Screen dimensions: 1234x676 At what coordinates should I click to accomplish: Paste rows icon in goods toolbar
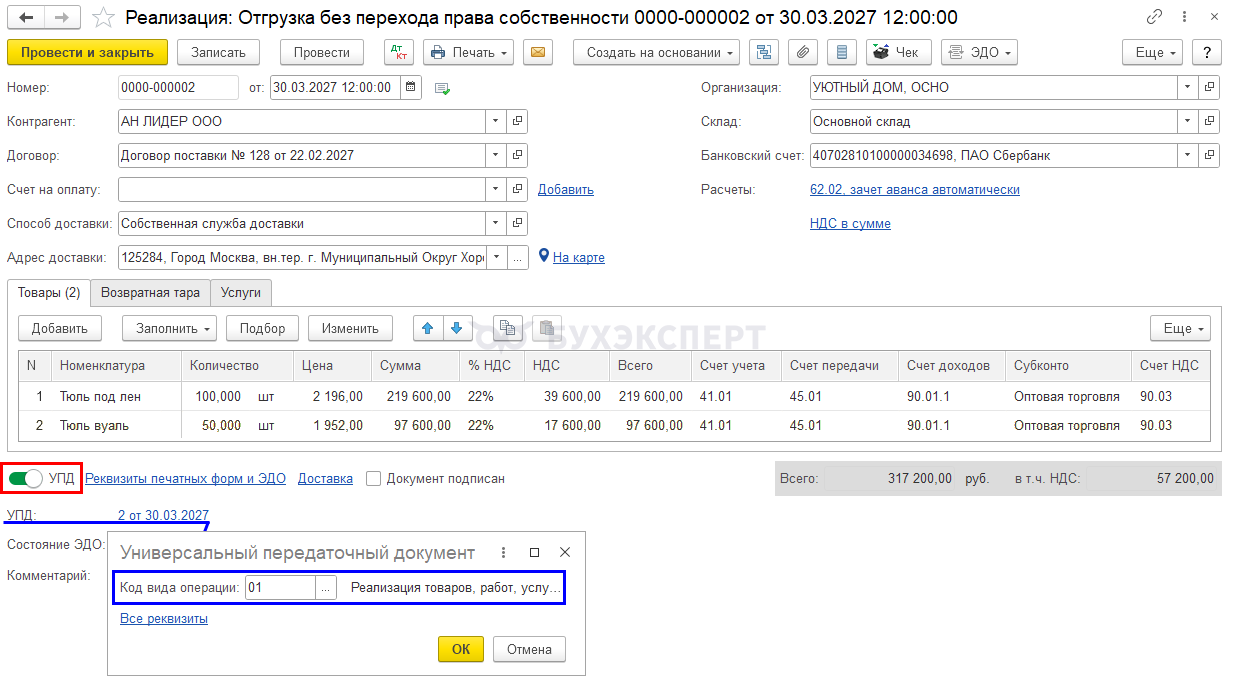click(x=546, y=328)
